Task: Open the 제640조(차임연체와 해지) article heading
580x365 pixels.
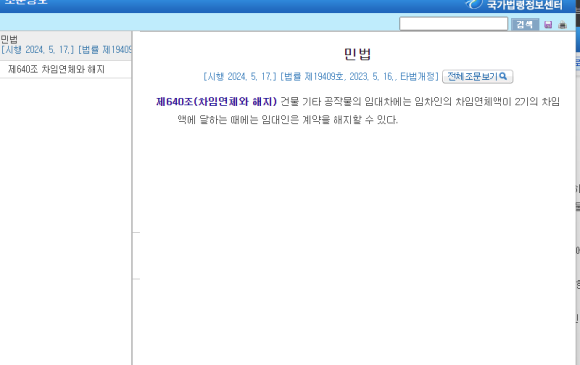Action: pyautogui.click(x=216, y=102)
